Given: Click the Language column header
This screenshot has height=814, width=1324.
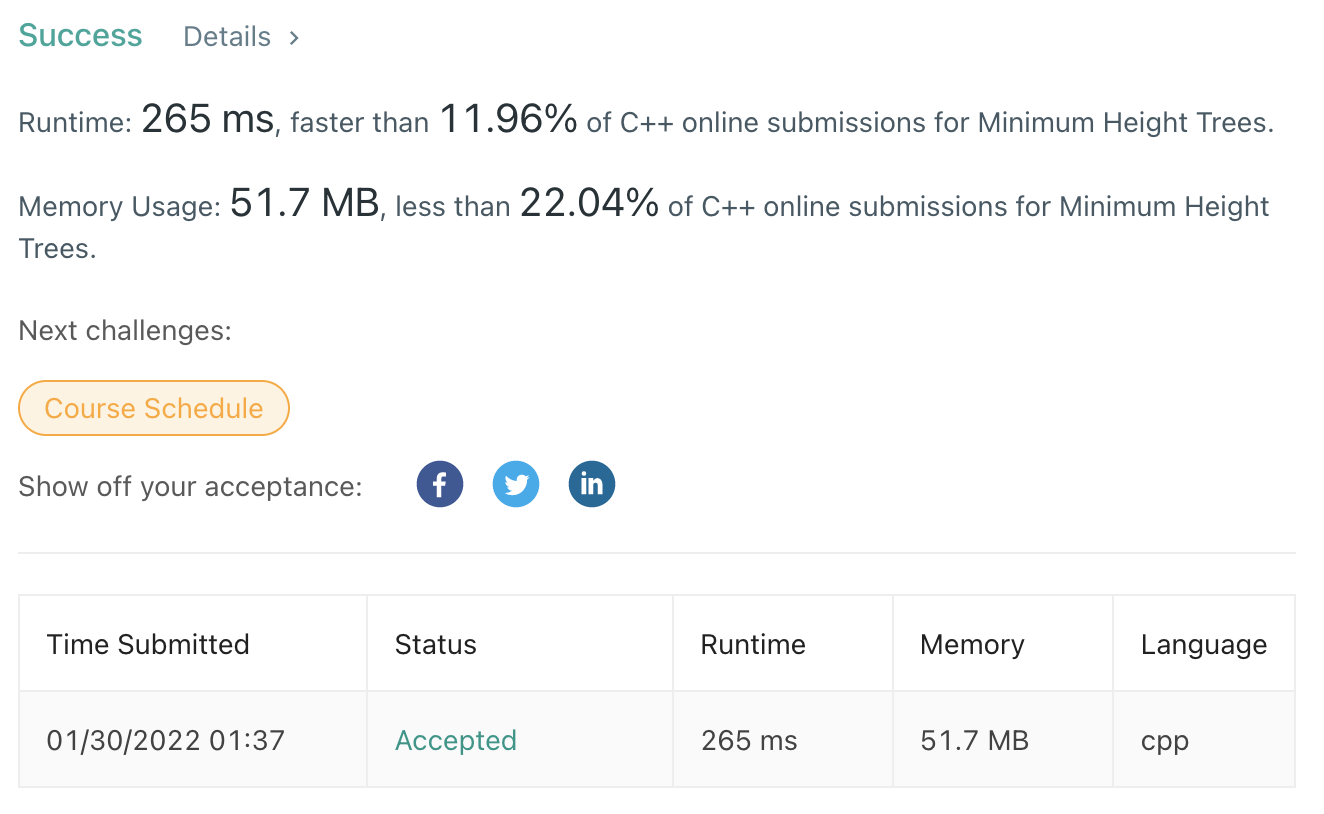Looking at the screenshot, I should [1204, 645].
